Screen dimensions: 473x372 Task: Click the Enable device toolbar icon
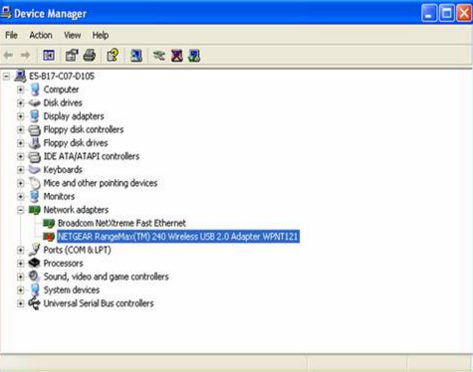click(194, 55)
